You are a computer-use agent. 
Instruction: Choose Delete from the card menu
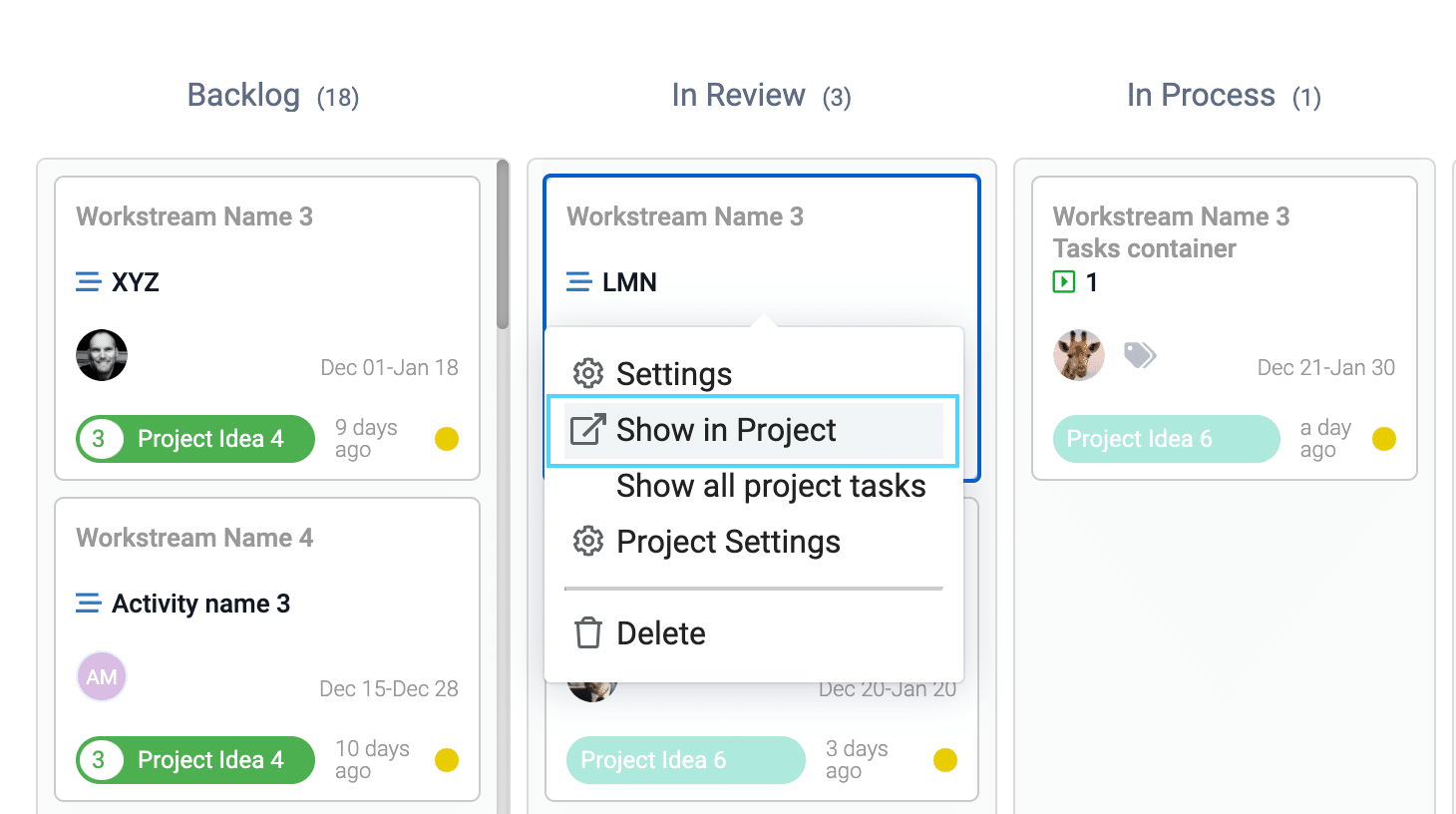(x=660, y=633)
